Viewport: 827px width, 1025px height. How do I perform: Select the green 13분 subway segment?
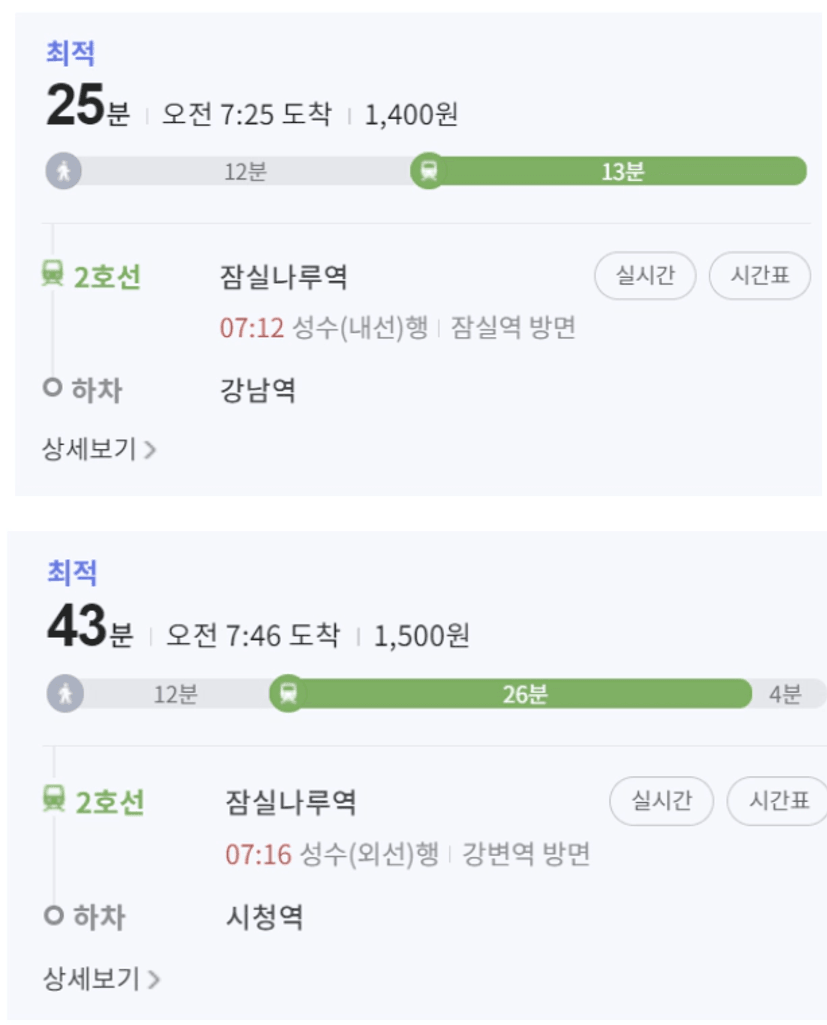coord(622,171)
